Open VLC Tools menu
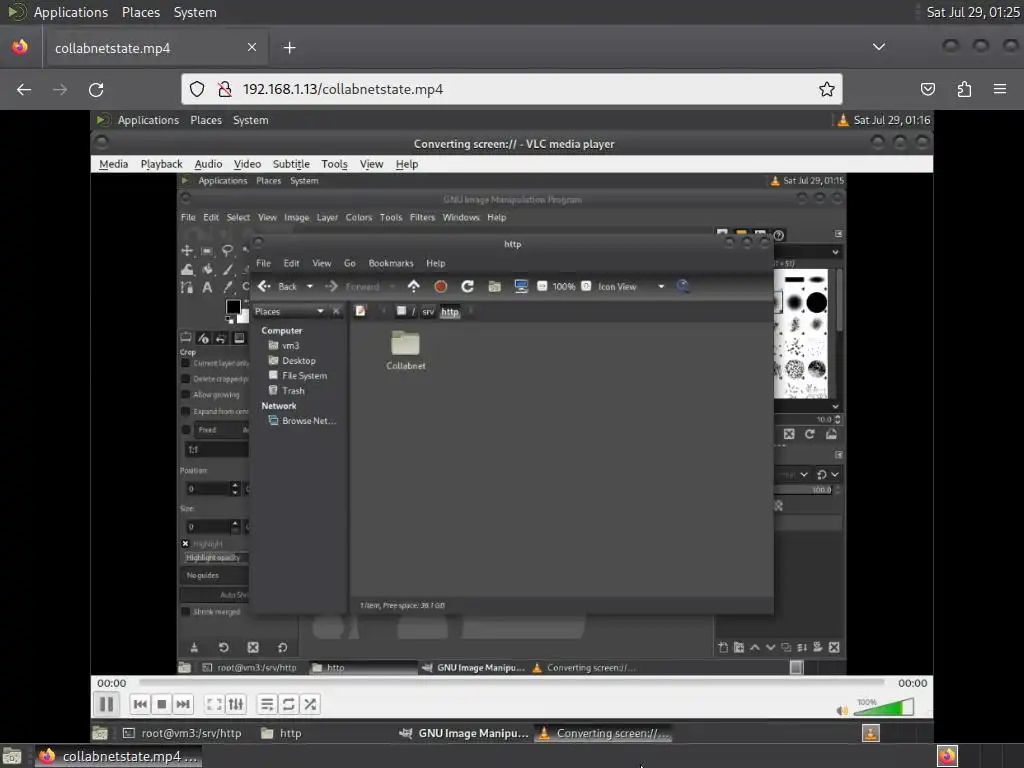This screenshot has height=768, width=1024. click(x=334, y=164)
